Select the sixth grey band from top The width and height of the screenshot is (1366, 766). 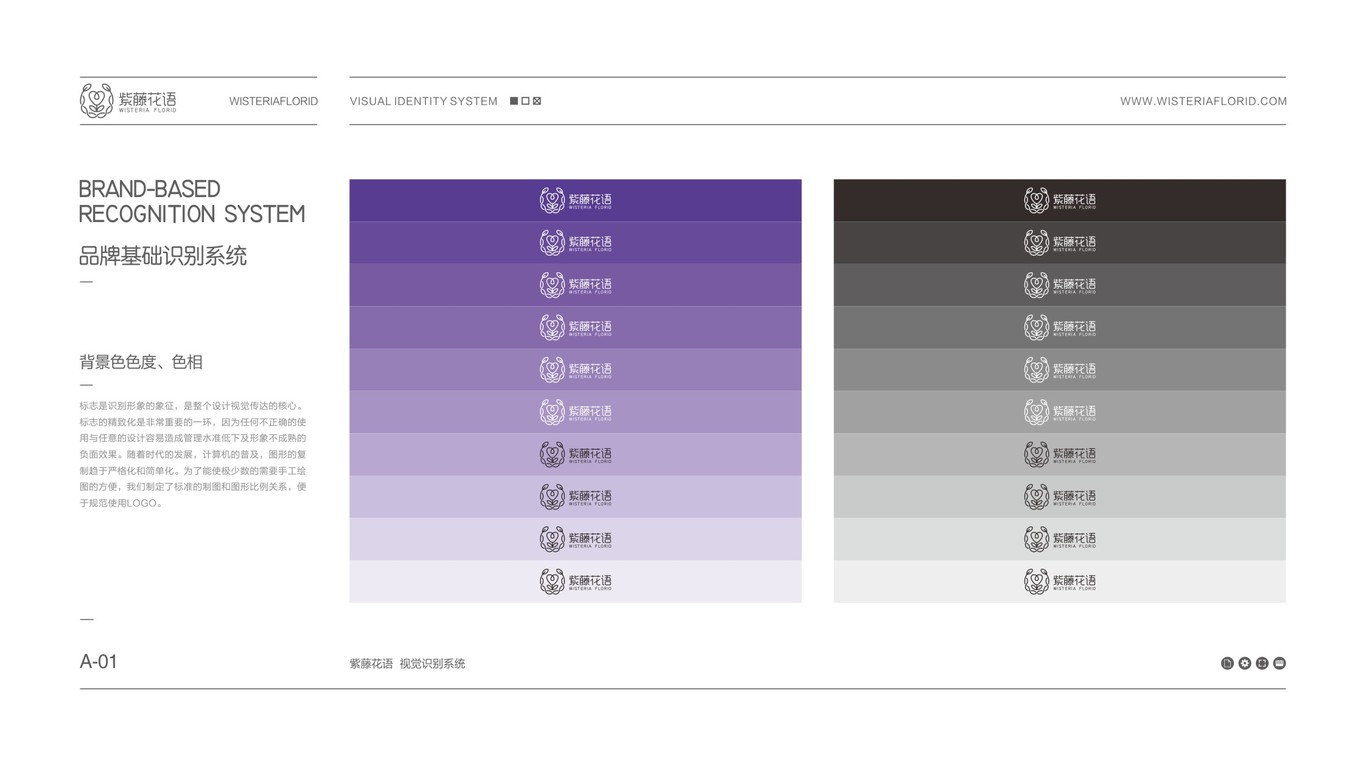[1060, 412]
